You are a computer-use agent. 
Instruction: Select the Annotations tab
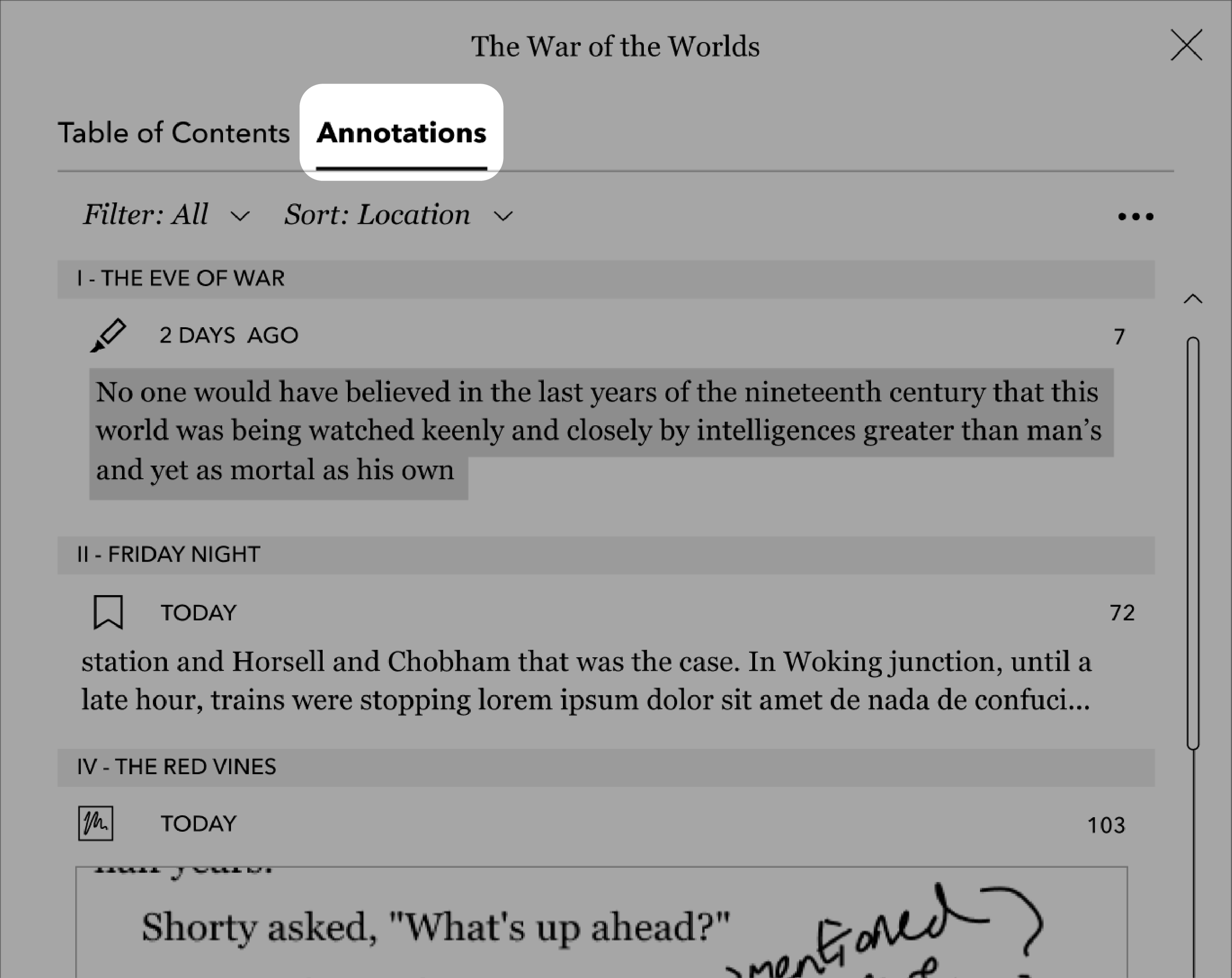(401, 131)
